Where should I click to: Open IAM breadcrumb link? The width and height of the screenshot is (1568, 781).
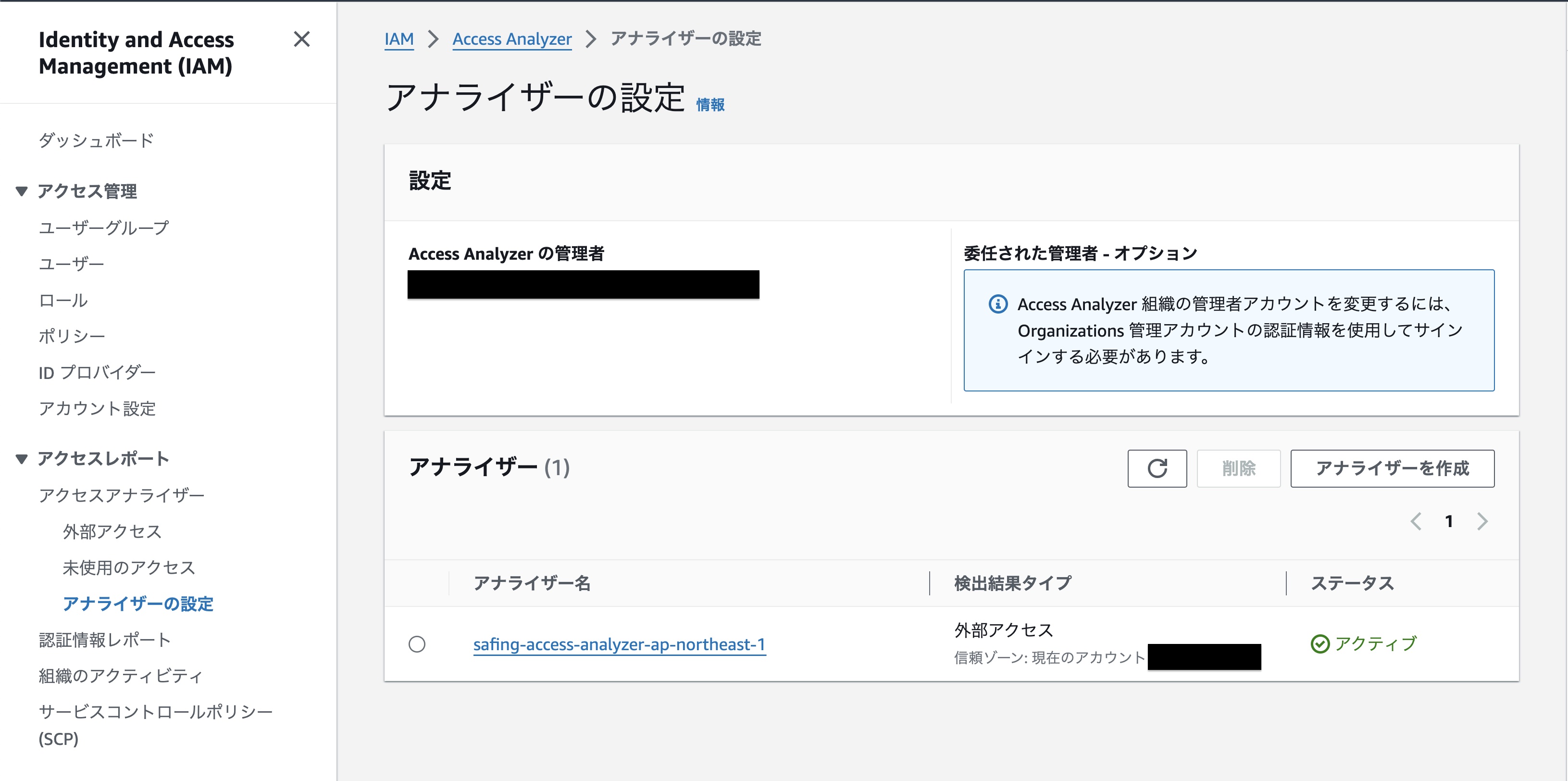(398, 39)
